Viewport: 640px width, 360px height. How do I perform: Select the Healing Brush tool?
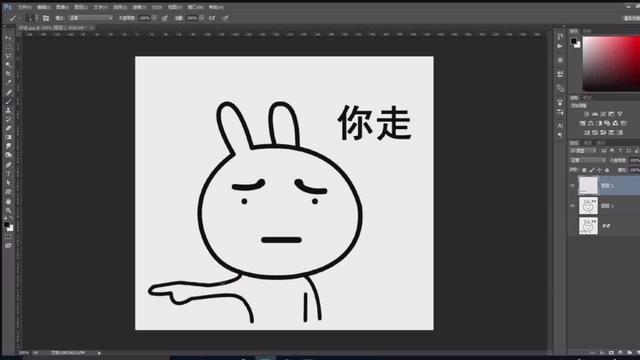(x=8, y=92)
